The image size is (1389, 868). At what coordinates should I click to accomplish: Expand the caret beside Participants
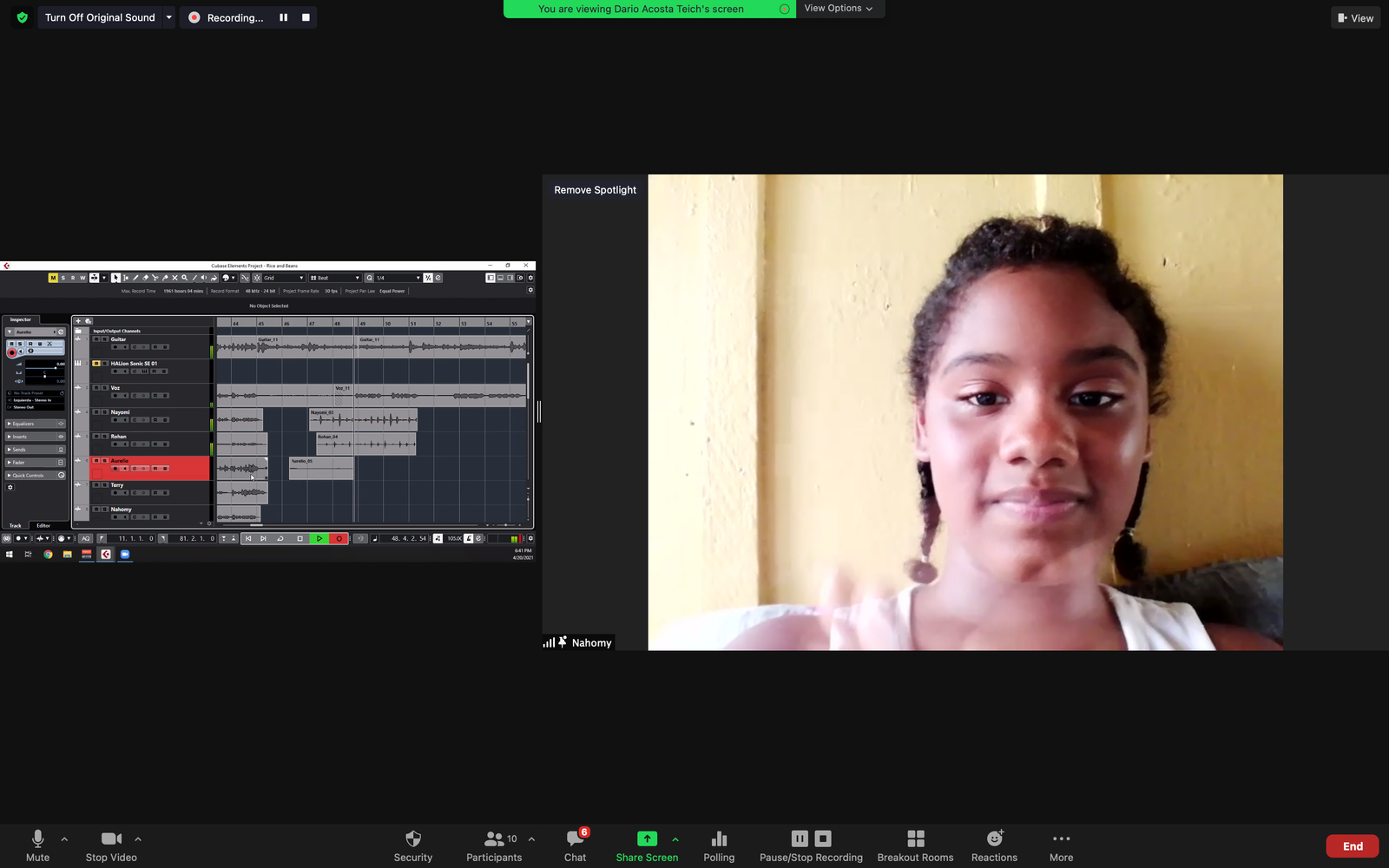coord(531,839)
